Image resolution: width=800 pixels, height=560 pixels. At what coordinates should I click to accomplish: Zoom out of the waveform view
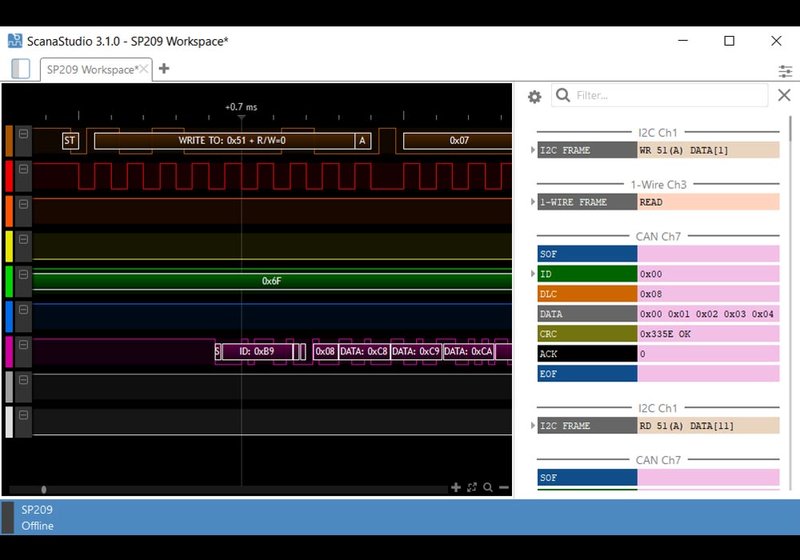point(504,487)
